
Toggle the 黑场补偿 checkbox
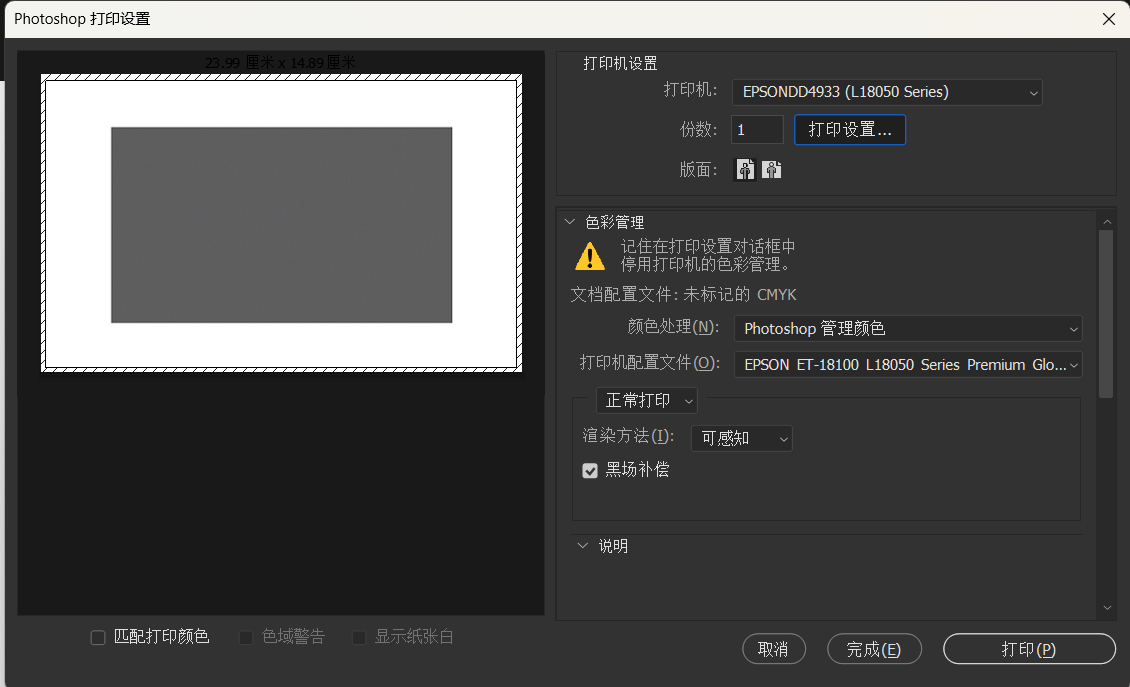[590, 470]
